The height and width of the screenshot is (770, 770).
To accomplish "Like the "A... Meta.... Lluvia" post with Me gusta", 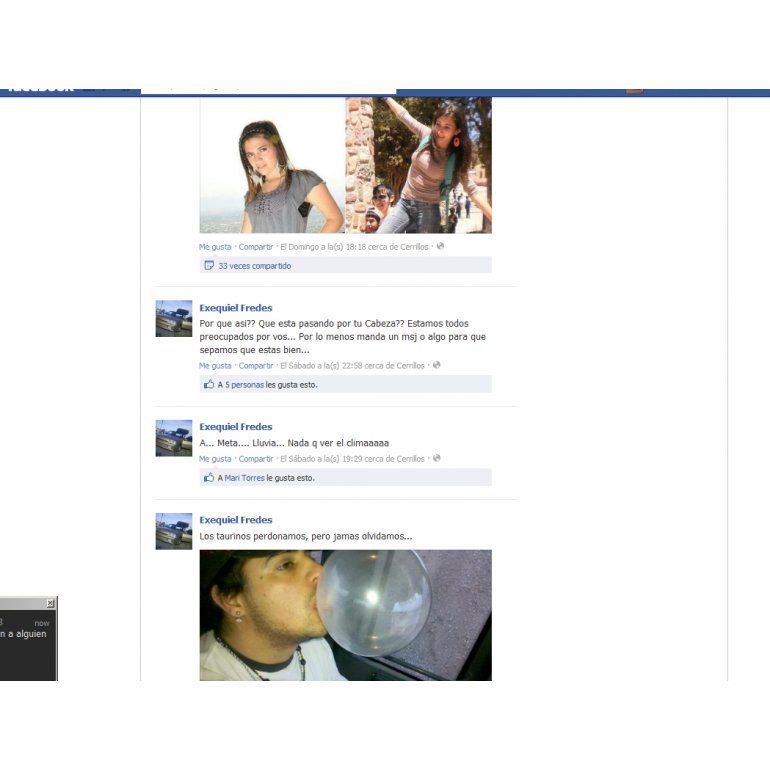I will tap(215, 459).
